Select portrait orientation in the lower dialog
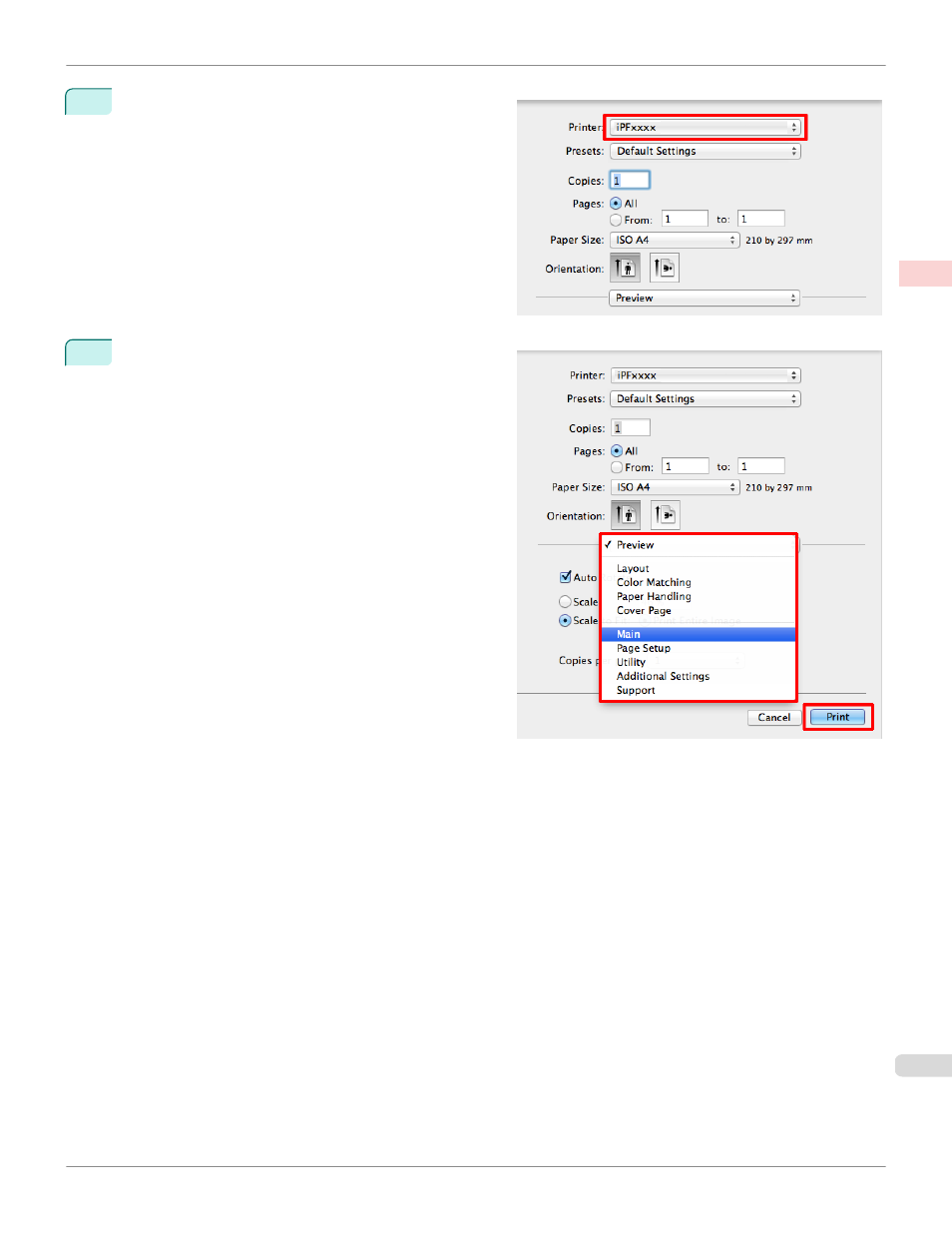The height and width of the screenshot is (1233, 952). pyautogui.click(x=626, y=515)
